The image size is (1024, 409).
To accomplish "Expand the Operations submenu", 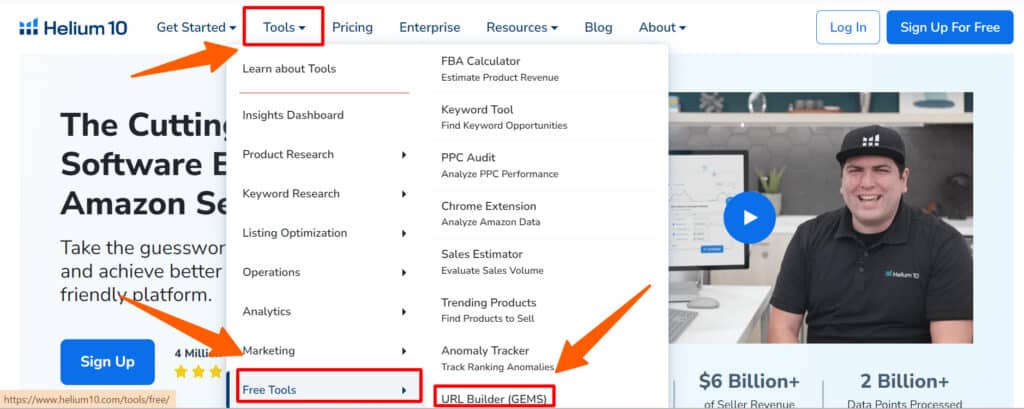I will click(x=324, y=272).
